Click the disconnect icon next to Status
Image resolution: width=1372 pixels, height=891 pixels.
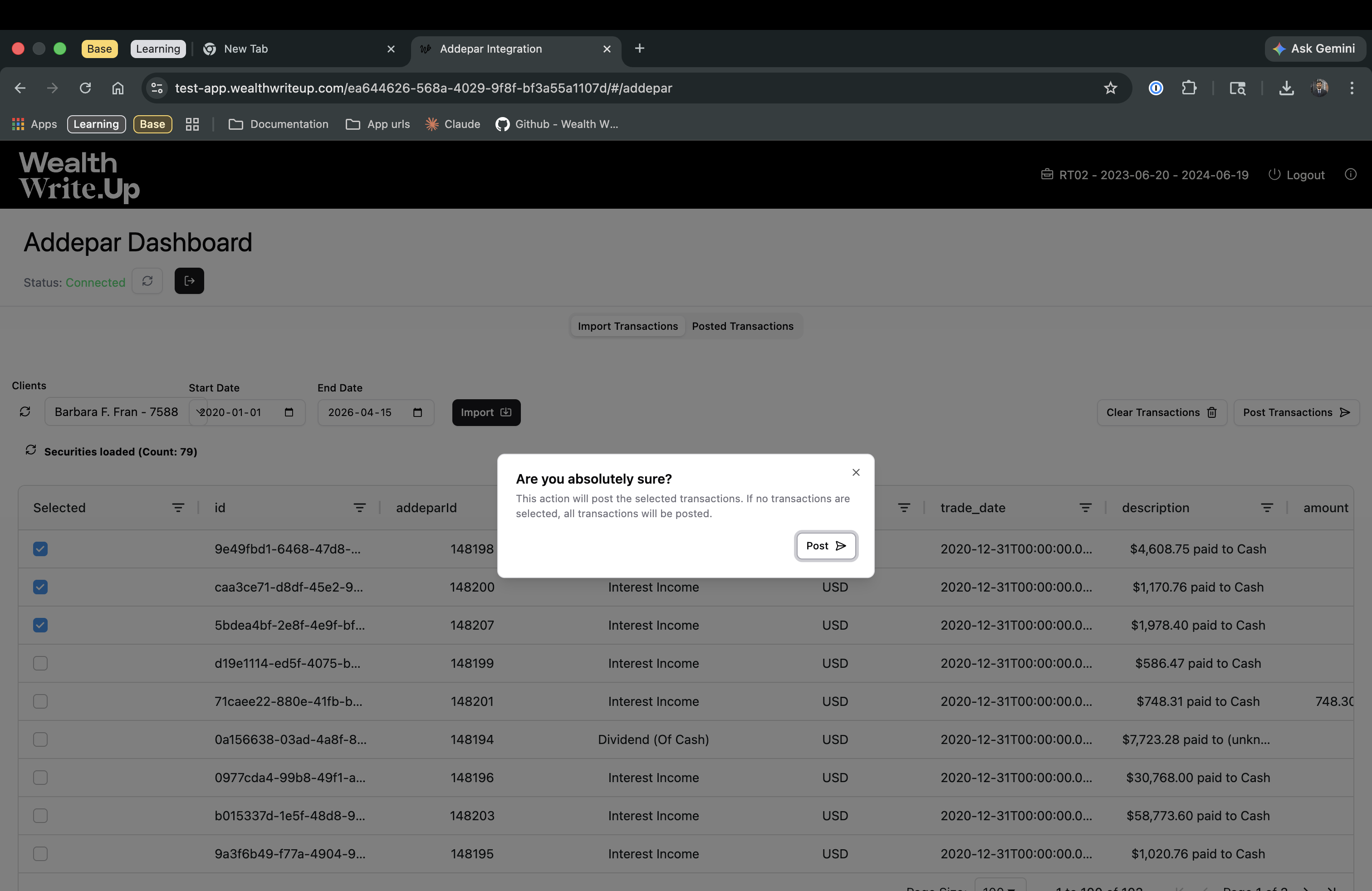189,281
